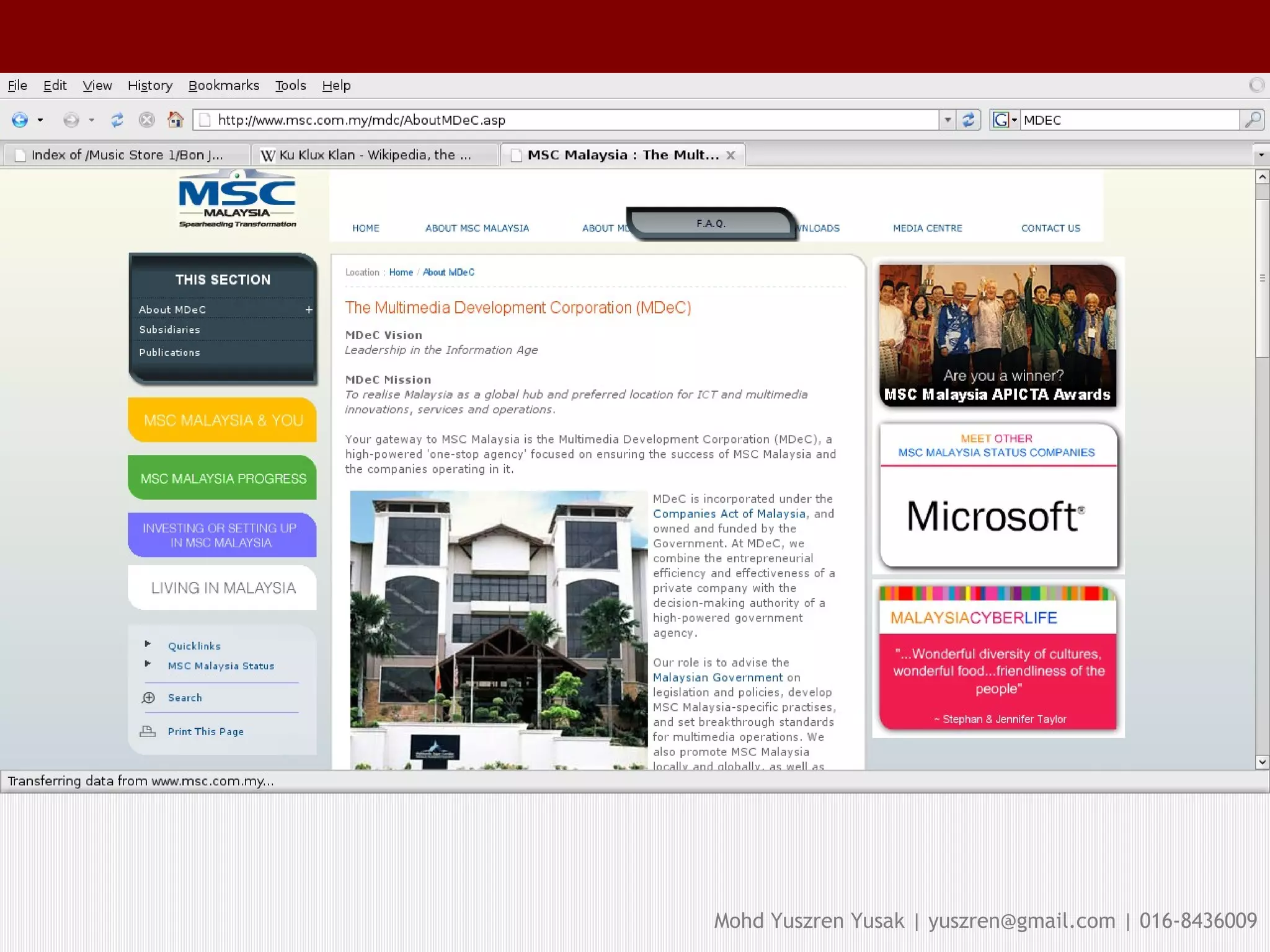Open the tab list dropdown arrow
The height and width of the screenshot is (952, 1270).
pos(1261,155)
